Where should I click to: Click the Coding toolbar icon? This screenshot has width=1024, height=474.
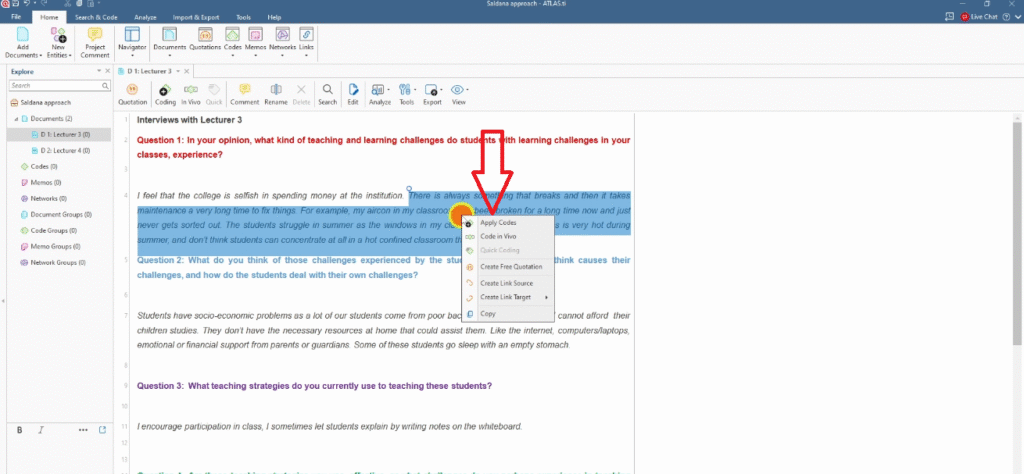click(165, 93)
